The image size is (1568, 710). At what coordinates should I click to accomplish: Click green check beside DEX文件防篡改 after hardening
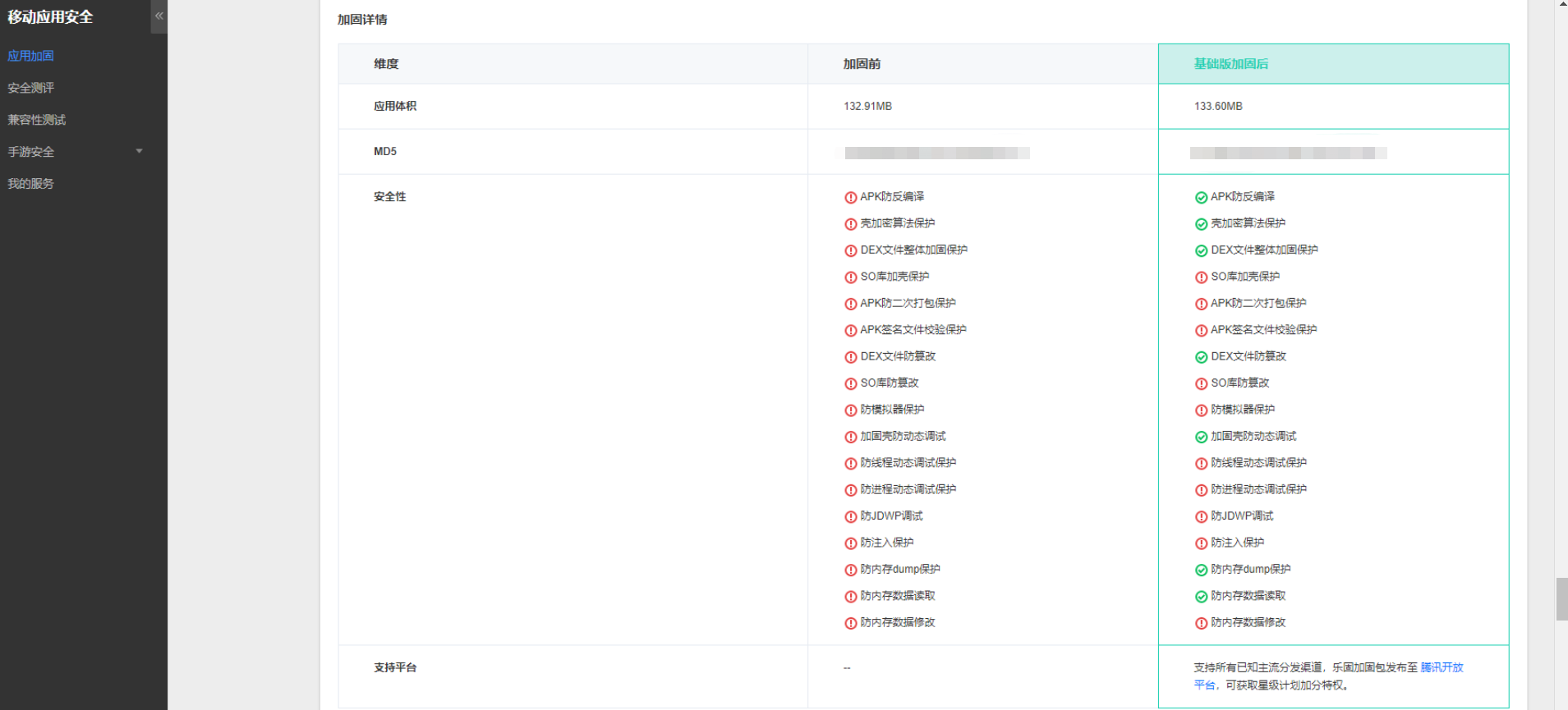tap(1201, 357)
